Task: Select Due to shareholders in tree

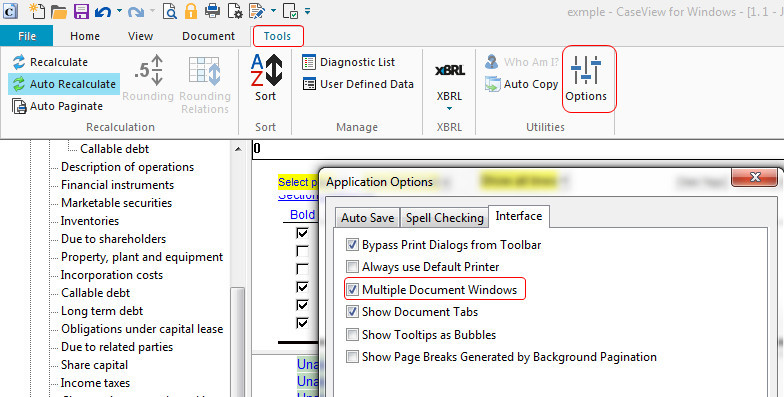Action: tap(114, 239)
